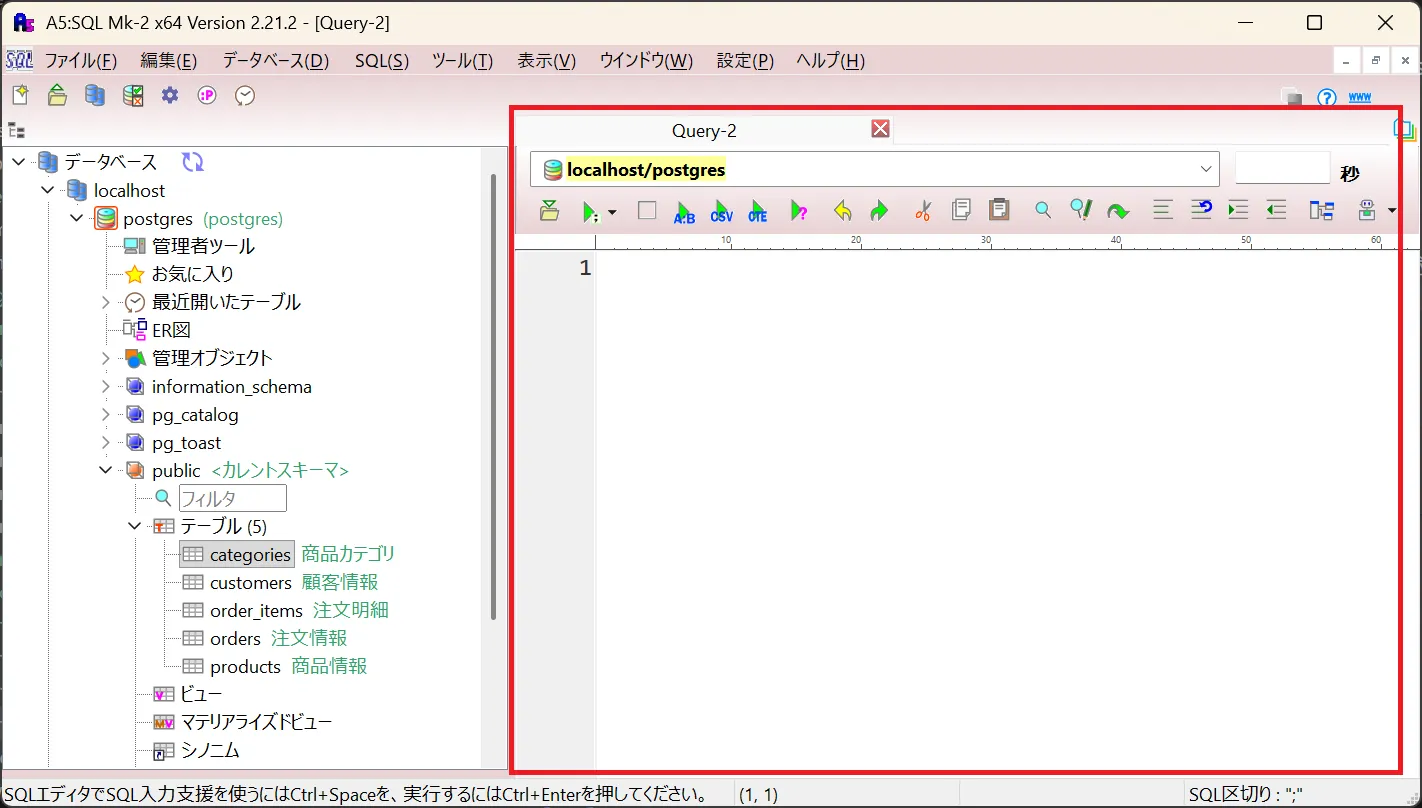Click the www web icon
Screen dimensions: 1422x808
click(x=1360, y=97)
